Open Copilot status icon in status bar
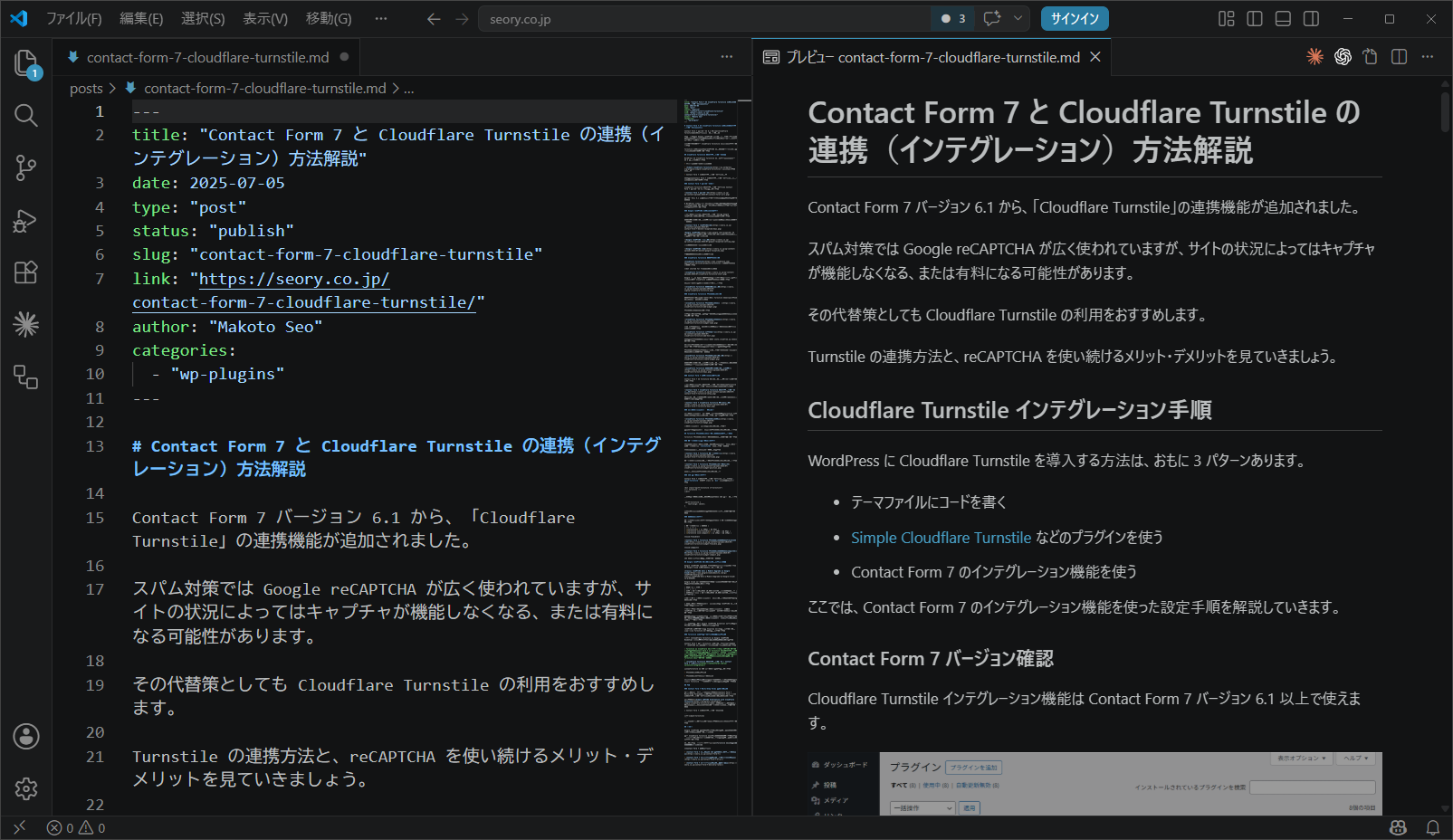 coord(1399,827)
